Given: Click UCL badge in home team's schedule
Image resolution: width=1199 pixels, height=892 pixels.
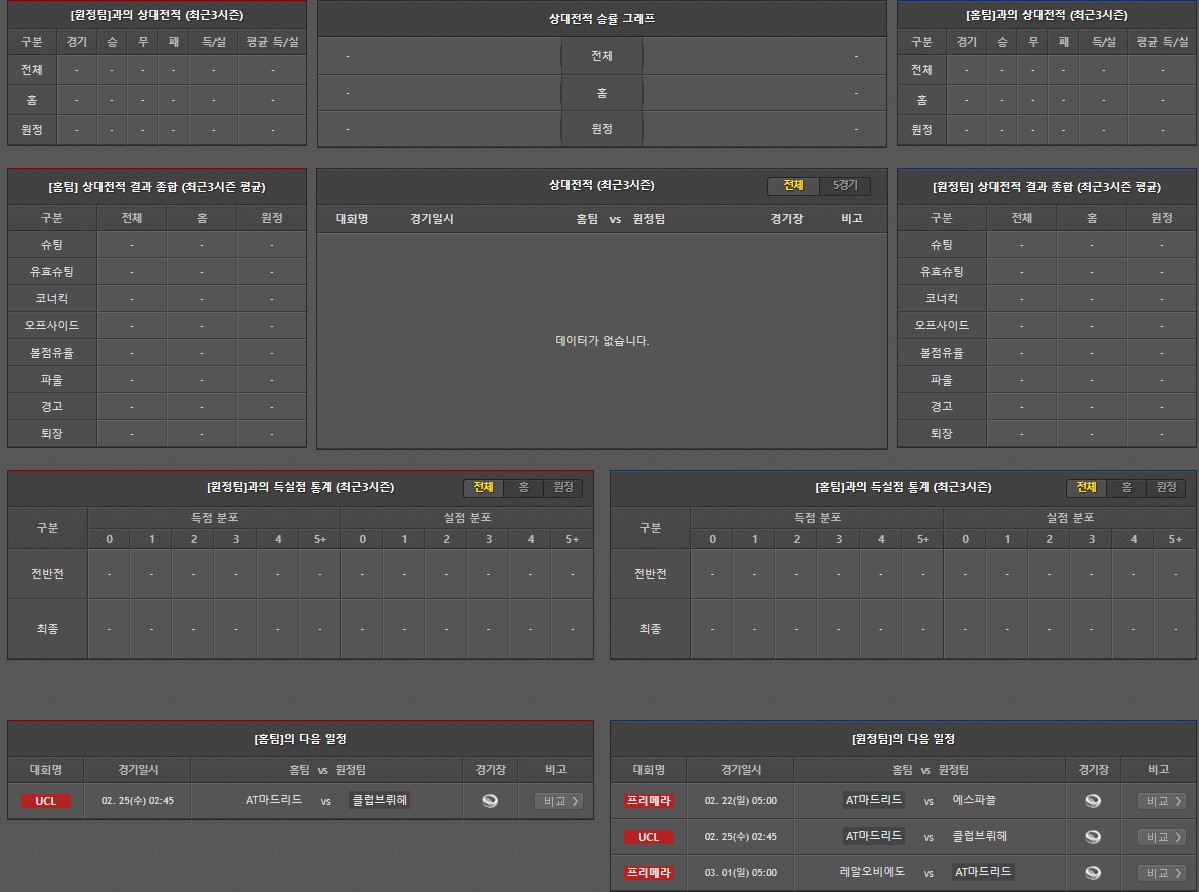Looking at the screenshot, I should click(x=46, y=801).
